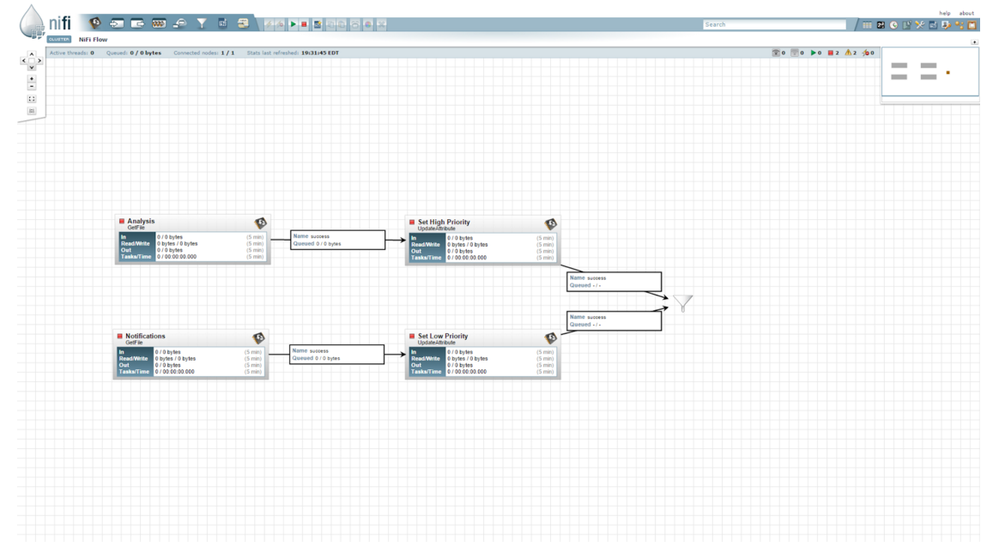Click the Delete icon in action toolbar
The image size is (999, 542).
tap(382, 24)
